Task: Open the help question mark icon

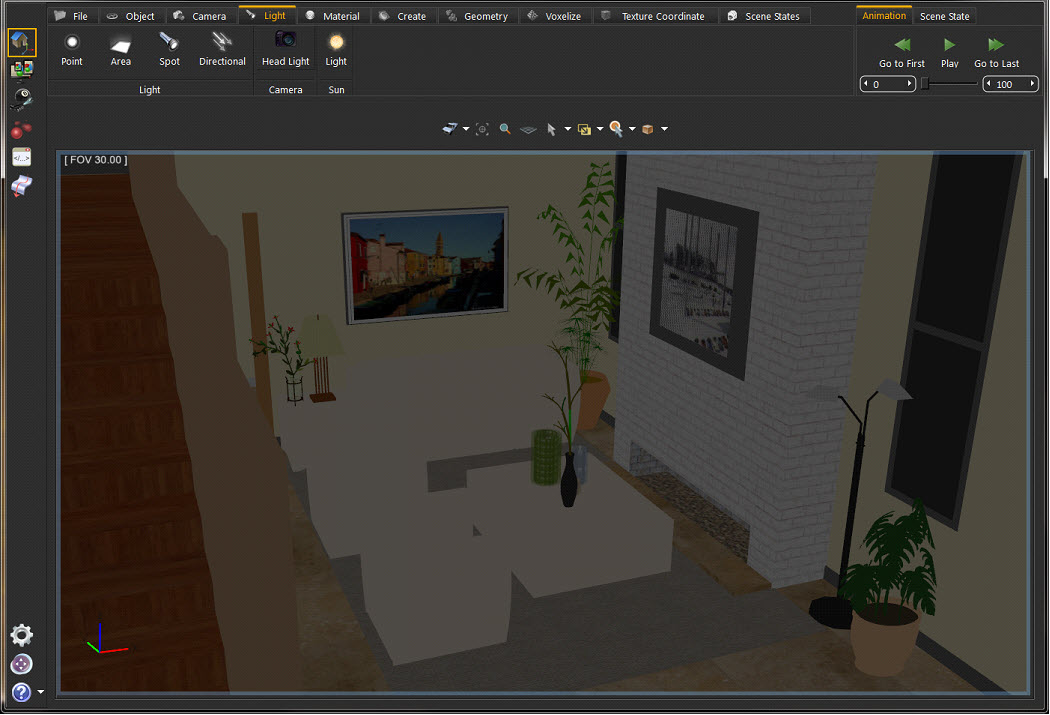Action: tap(21, 692)
